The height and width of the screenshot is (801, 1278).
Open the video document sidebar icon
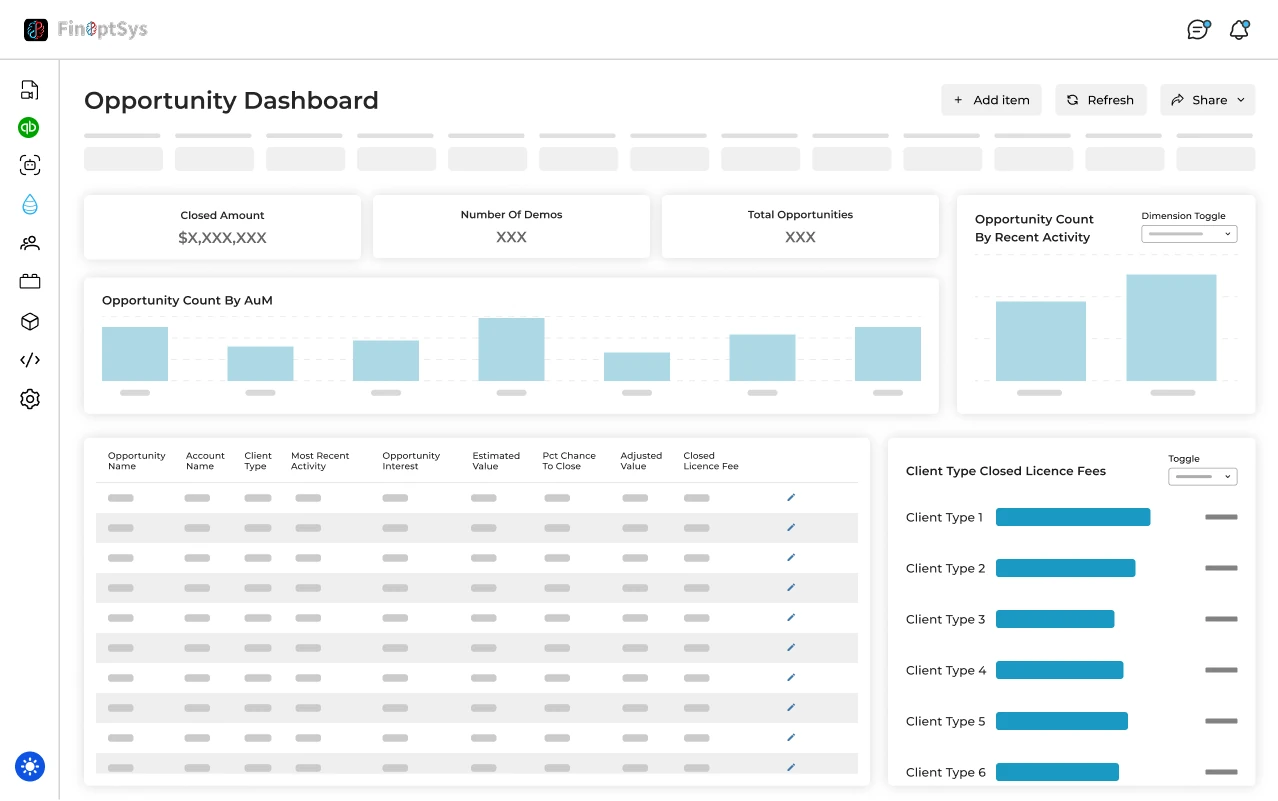30,90
